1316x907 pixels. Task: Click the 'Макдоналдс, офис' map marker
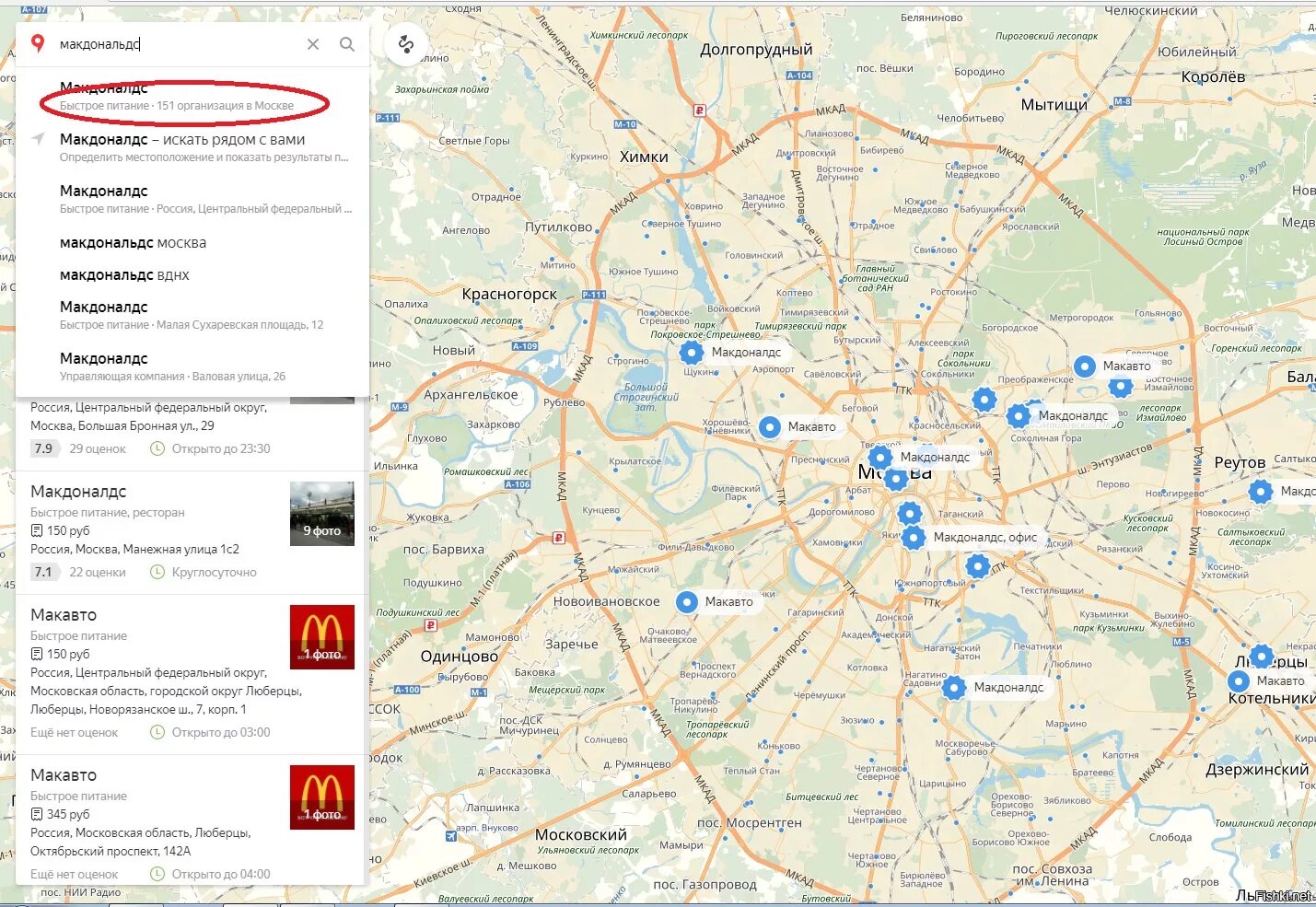pos(914,537)
